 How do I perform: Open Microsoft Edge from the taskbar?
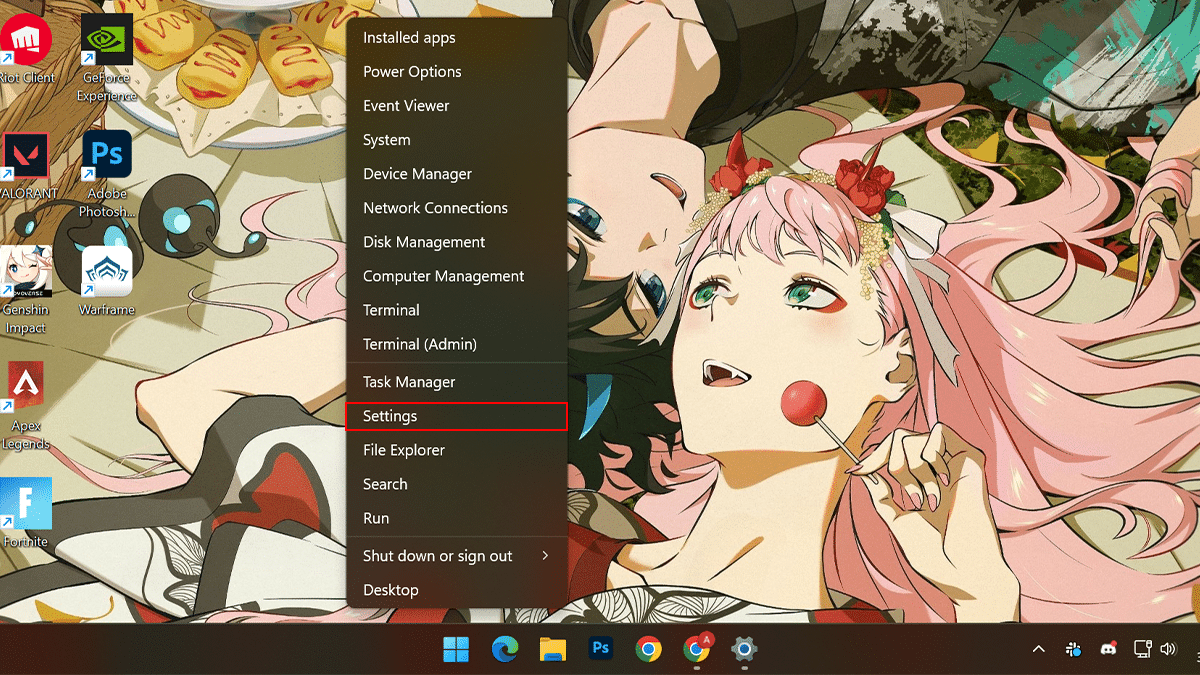505,649
